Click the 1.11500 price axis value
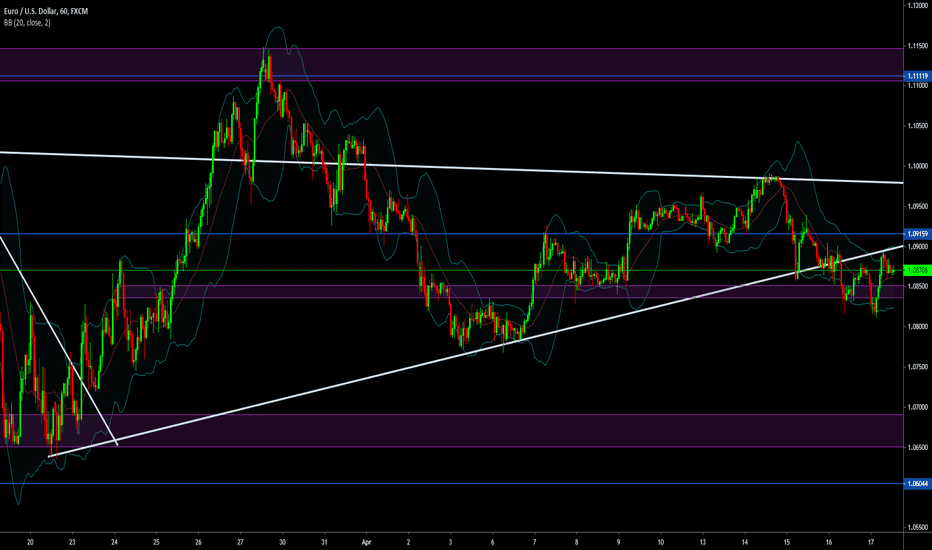932x550 pixels. (918, 46)
